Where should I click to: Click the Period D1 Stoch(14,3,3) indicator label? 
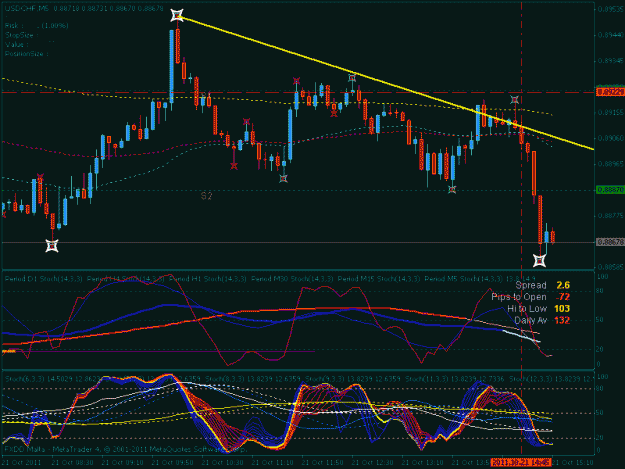[43, 279]
